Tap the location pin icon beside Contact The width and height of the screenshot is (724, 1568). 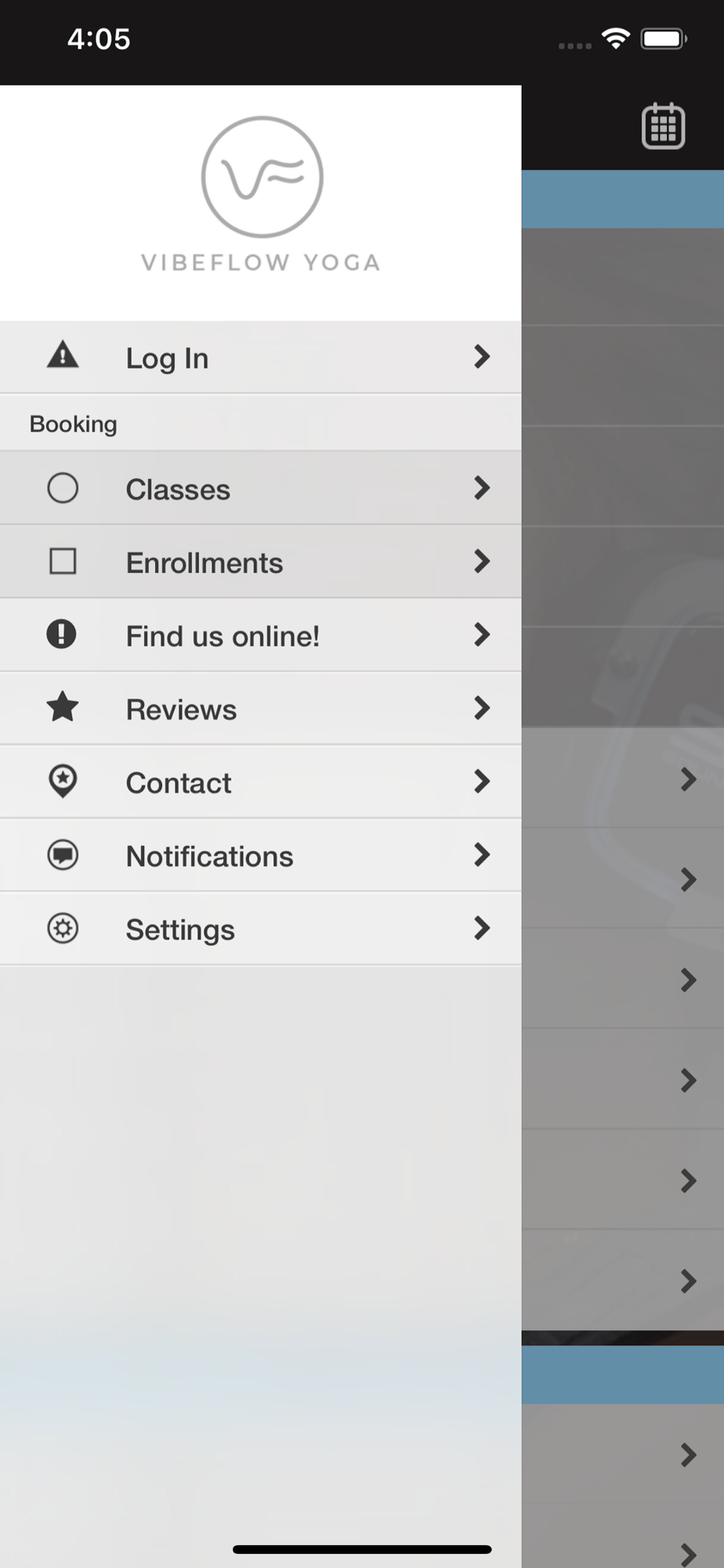tap(63, 781)
